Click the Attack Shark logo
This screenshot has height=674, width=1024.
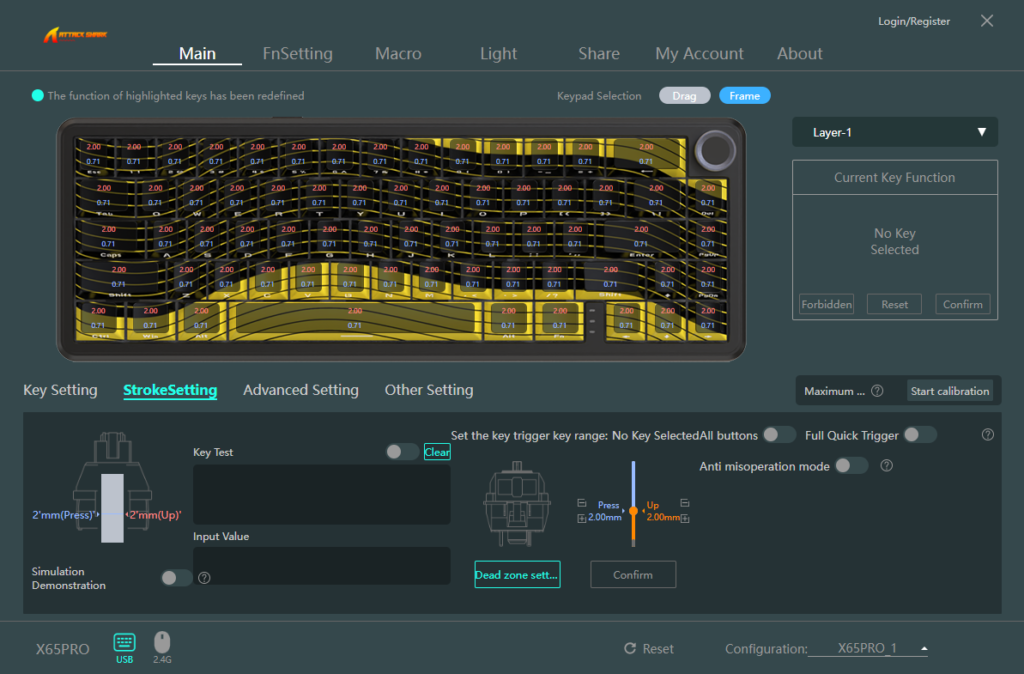pyautogui.click(x=76, y=35)
